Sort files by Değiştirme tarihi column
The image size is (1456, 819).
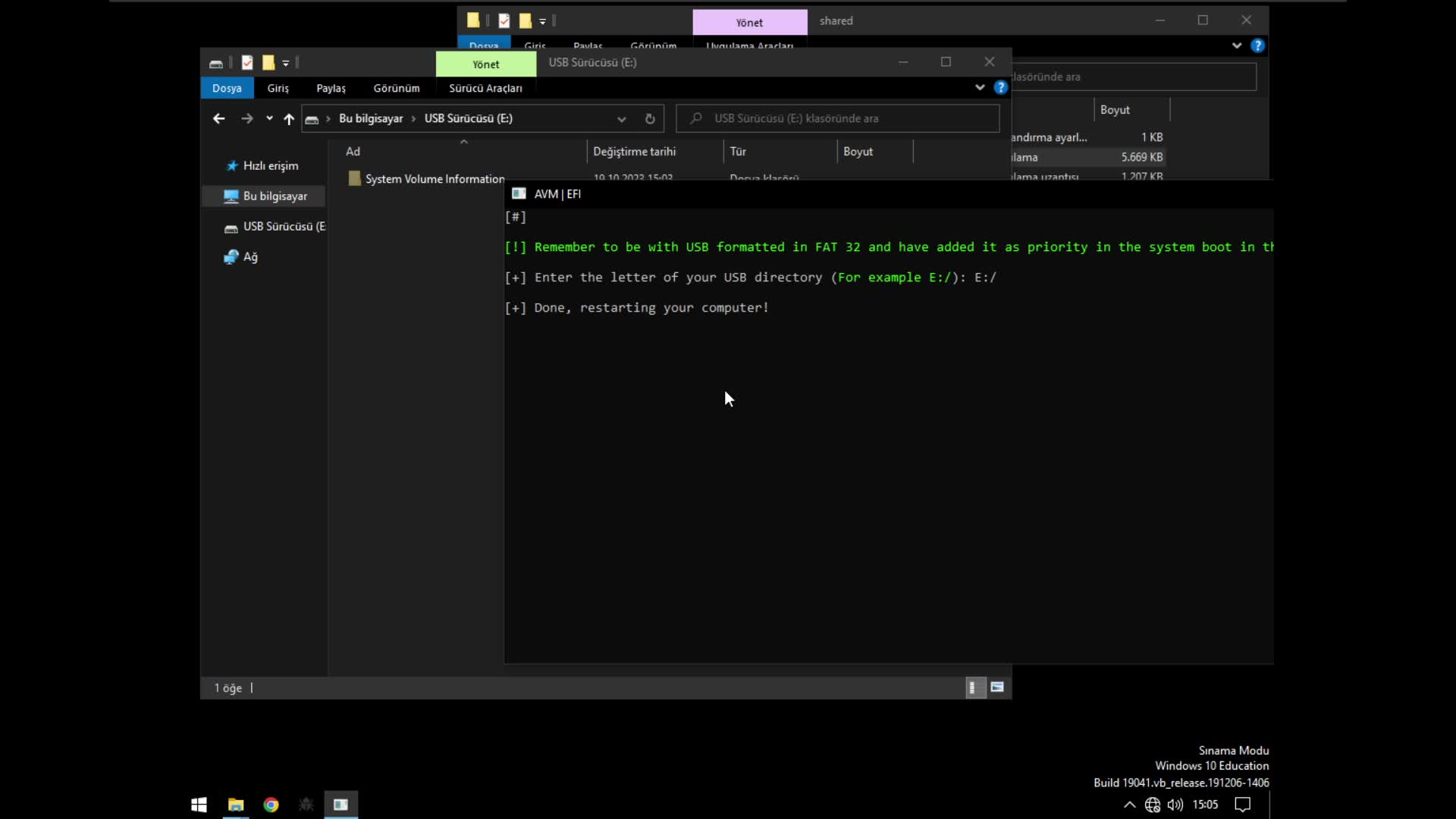[635, 152]
